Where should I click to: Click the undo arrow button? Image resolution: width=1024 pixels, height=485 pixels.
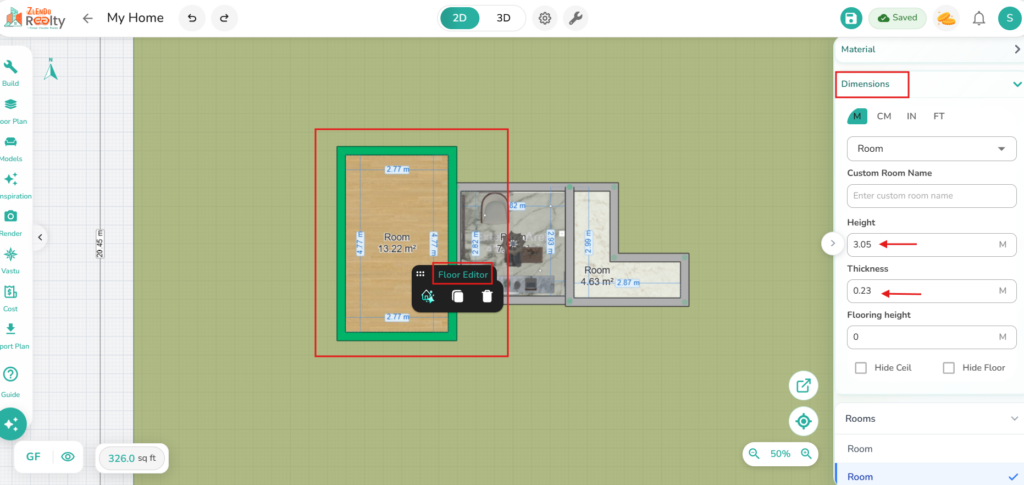[192, 18]
